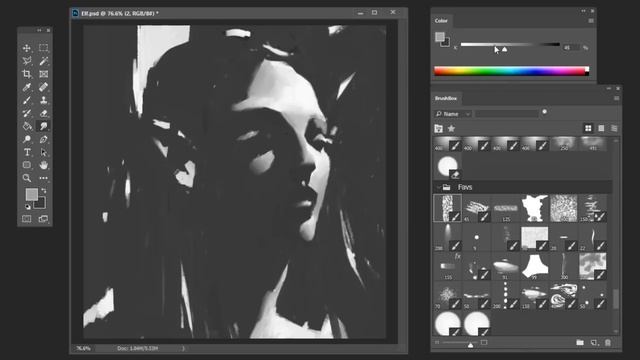
Task: Select the speckled texture brush preset
Action: pyautogui.click(x=564, y=208)
